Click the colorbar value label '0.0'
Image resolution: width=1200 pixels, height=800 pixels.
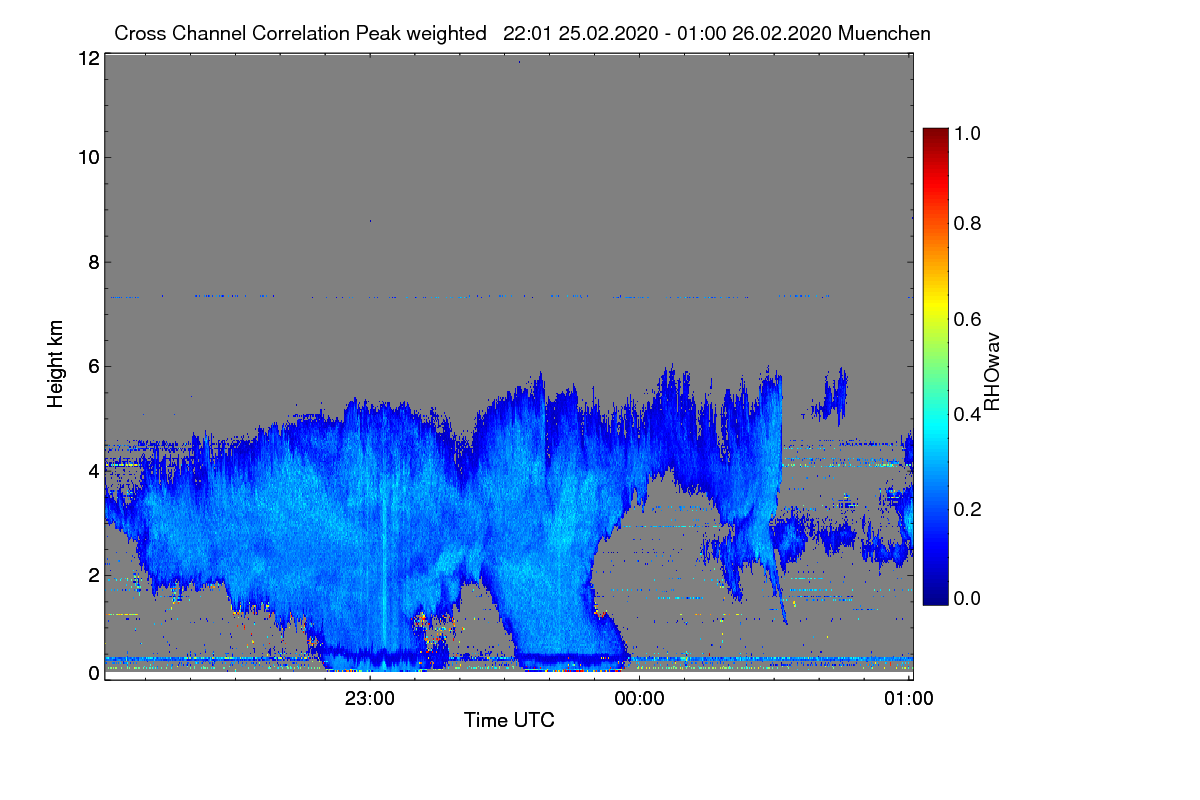(968, 598)
